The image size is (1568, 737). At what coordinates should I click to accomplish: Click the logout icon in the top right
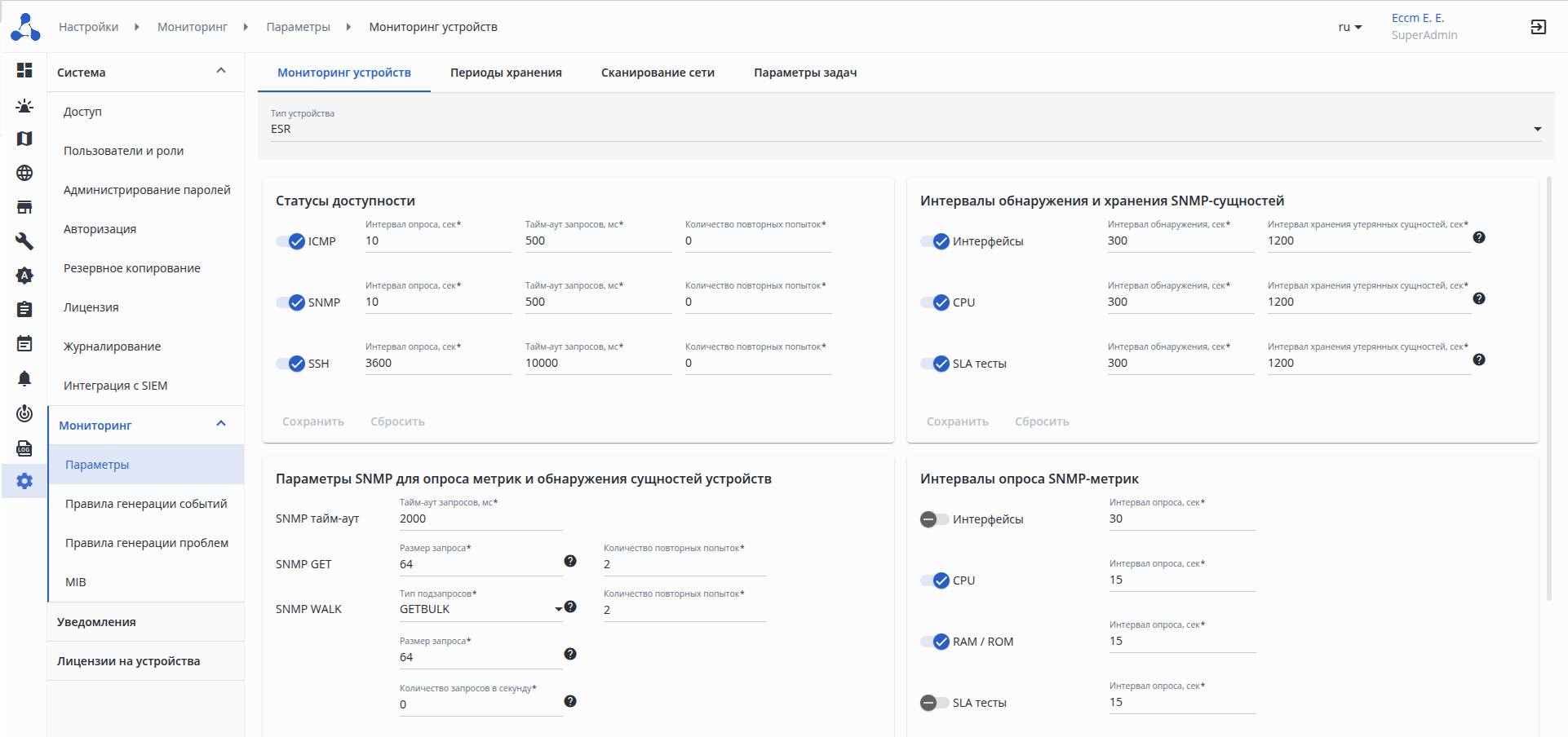click(x=1538, y=27)
